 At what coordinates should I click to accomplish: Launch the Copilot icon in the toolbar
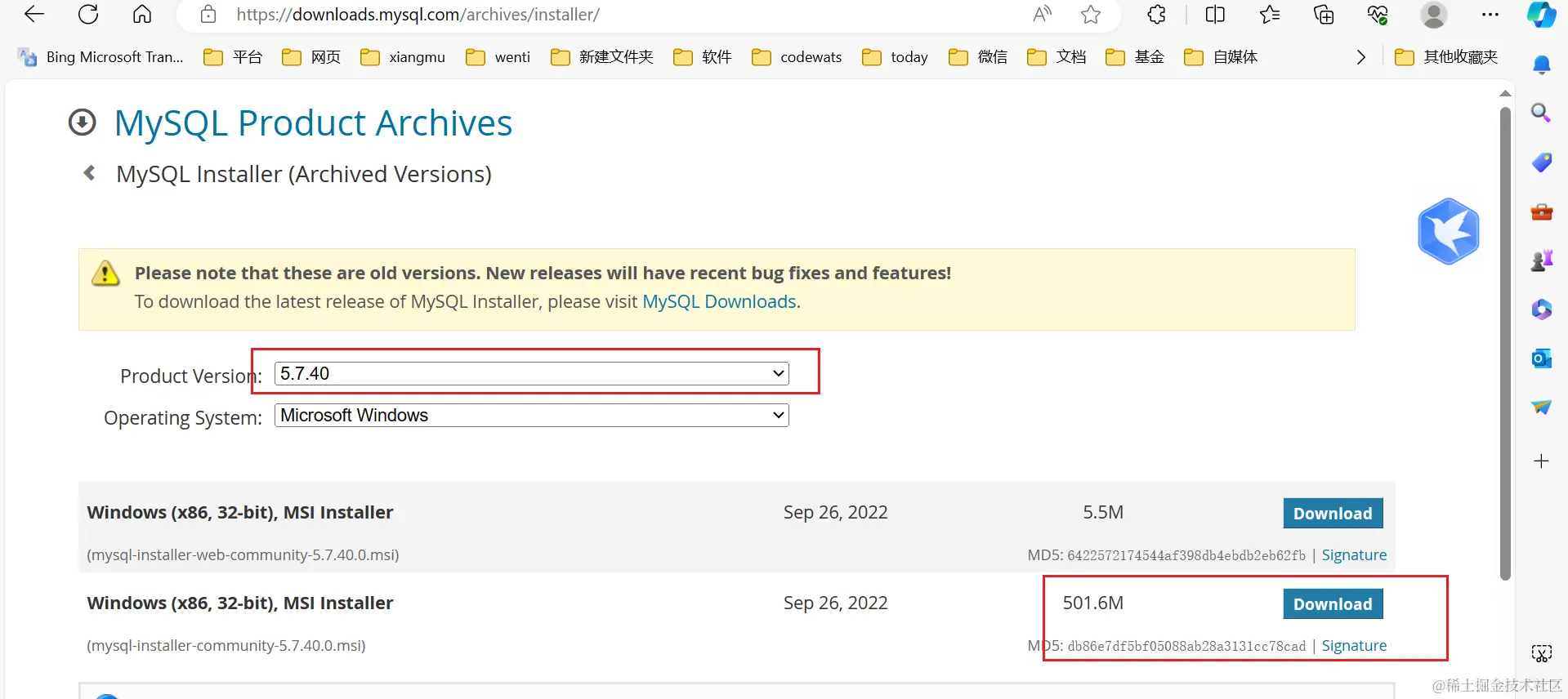1542,14
